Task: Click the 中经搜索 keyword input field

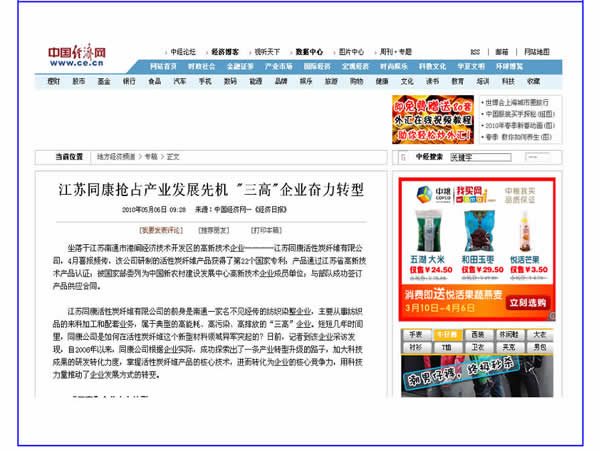Action: click(x=482, y=157)
